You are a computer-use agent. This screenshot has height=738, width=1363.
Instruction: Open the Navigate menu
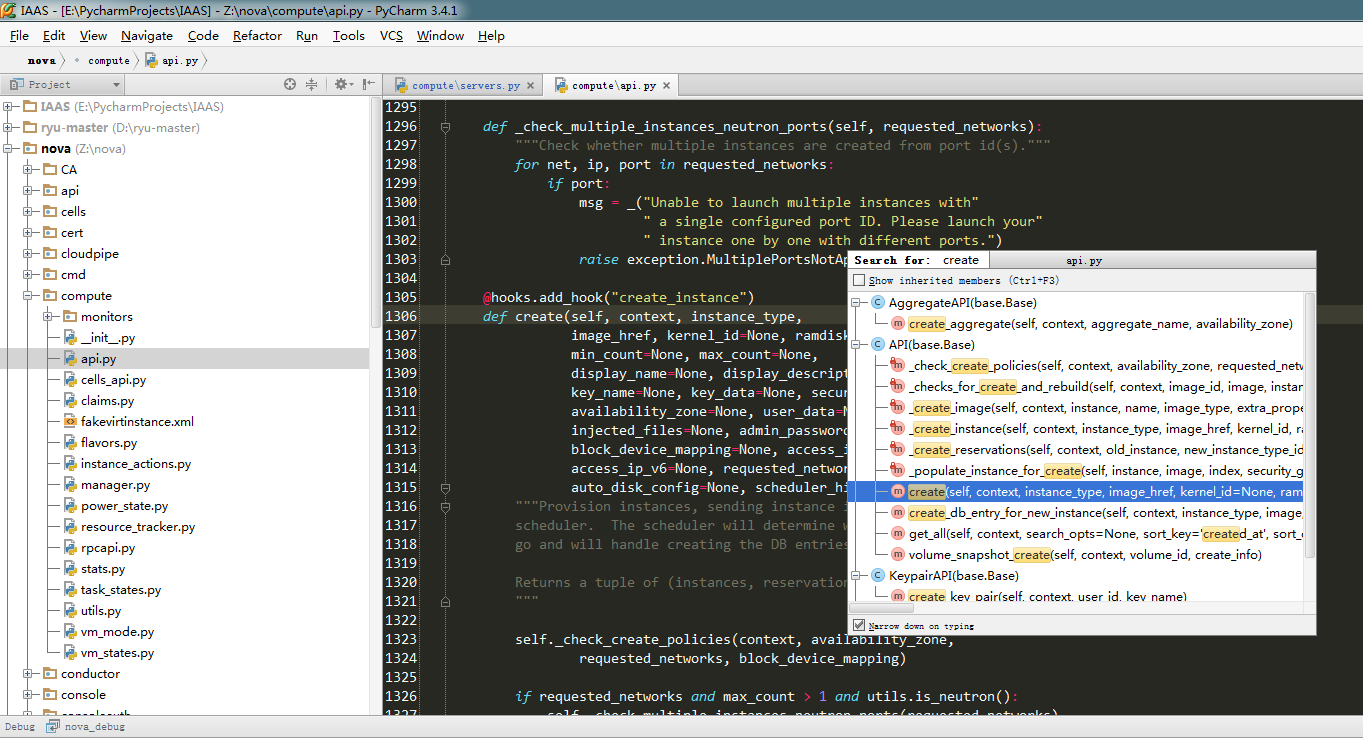pos(147,35)
